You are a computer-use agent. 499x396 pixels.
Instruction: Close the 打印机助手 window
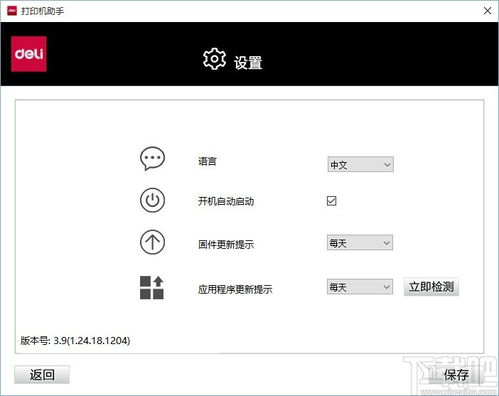(487, 11)
